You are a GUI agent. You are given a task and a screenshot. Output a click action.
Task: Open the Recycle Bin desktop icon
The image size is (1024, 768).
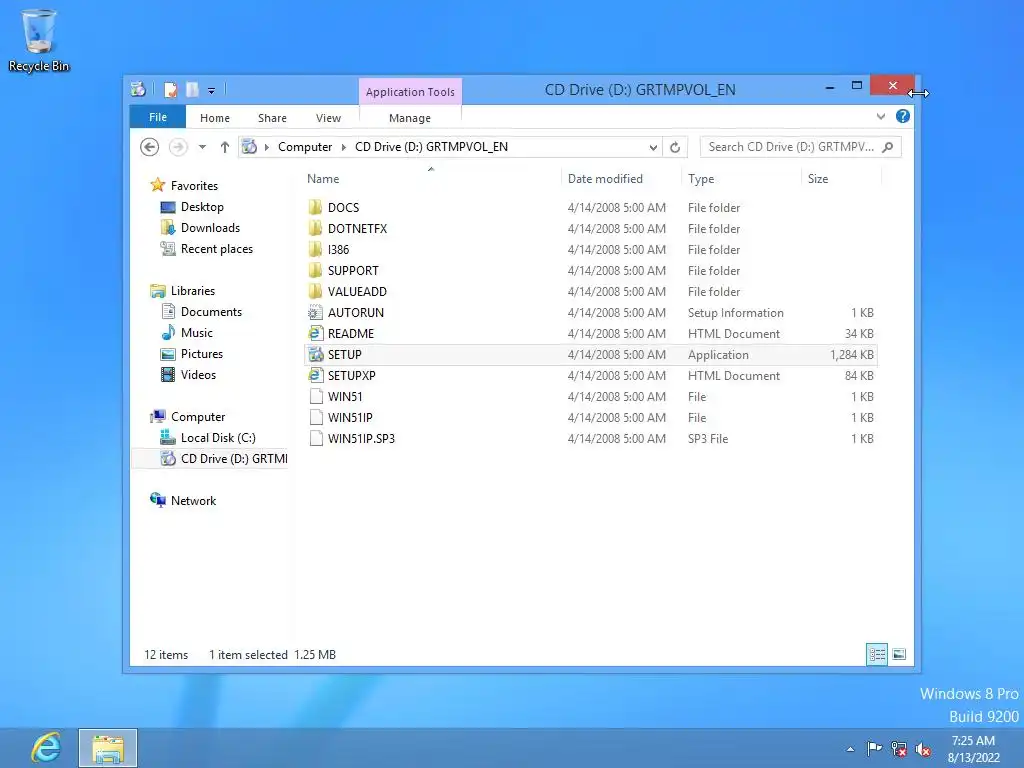39,40
